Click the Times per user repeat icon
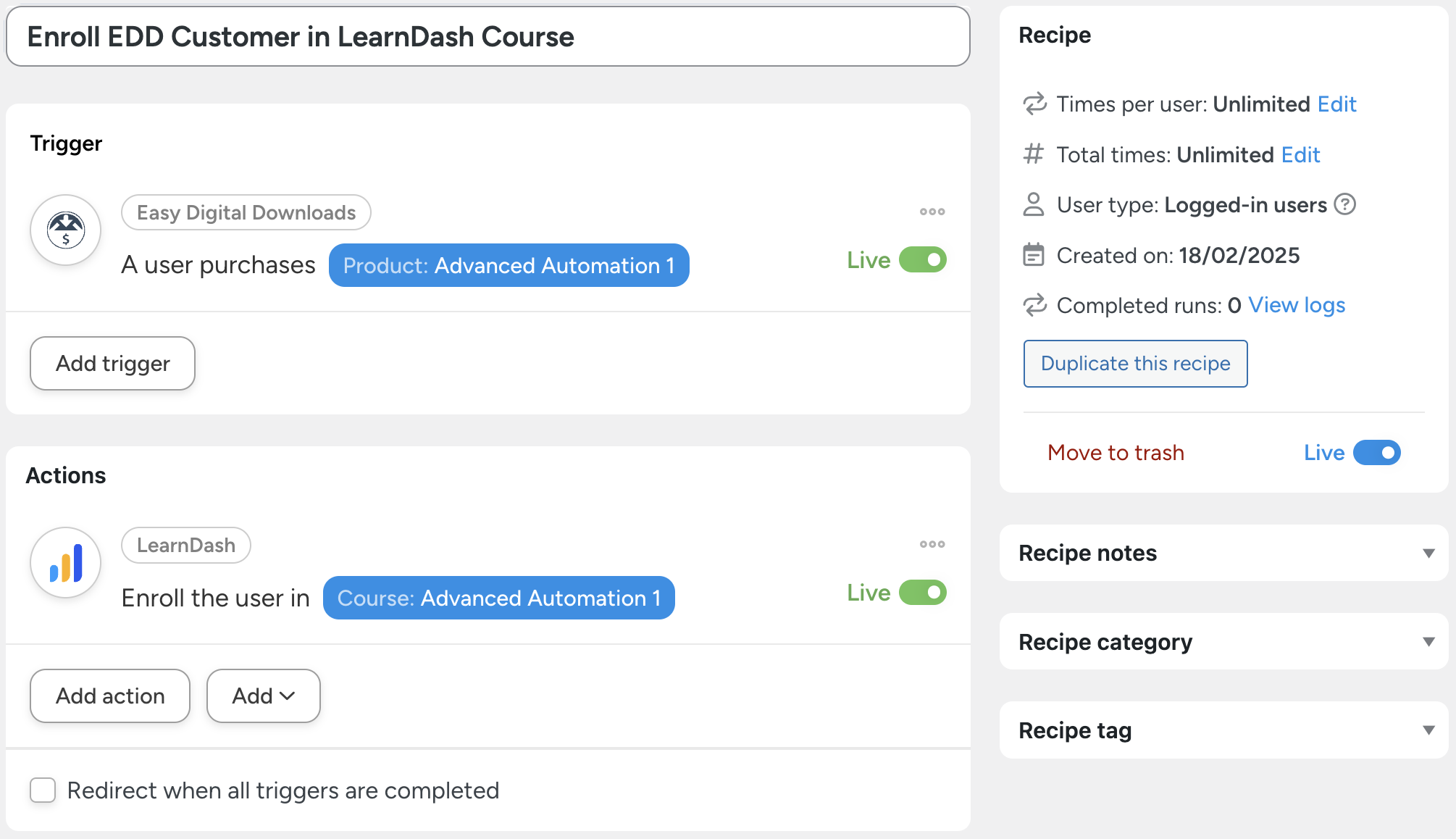 pyautogui.click(x=1034, y=104)
